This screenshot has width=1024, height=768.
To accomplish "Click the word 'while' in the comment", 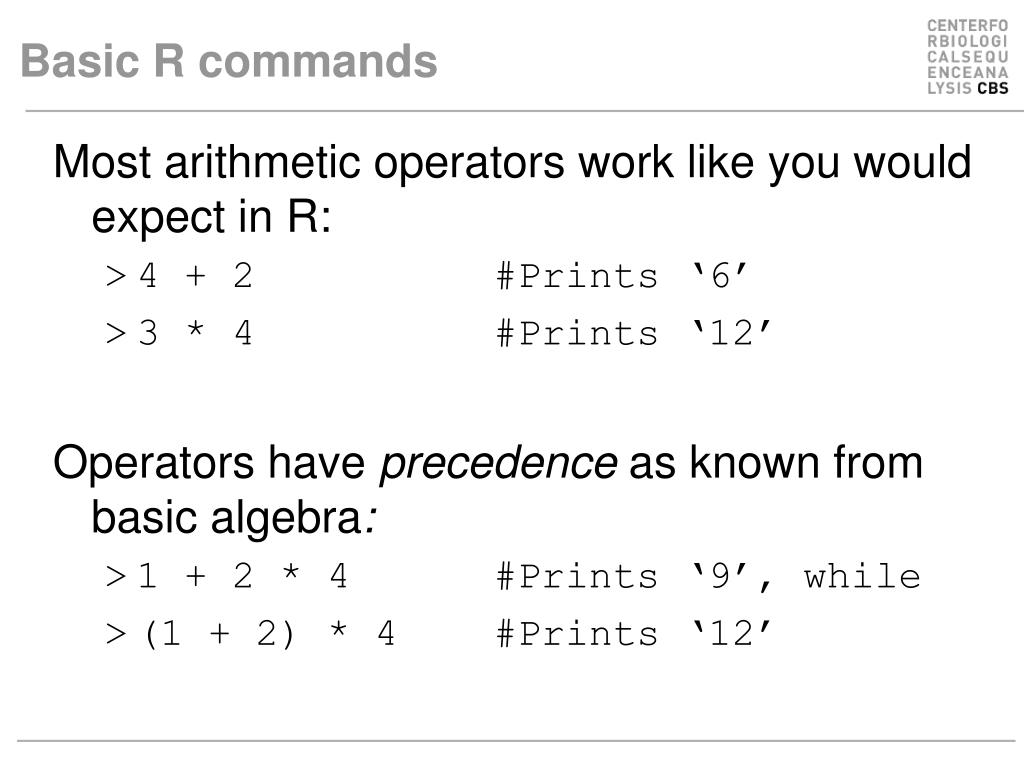I will coord(862,576).
